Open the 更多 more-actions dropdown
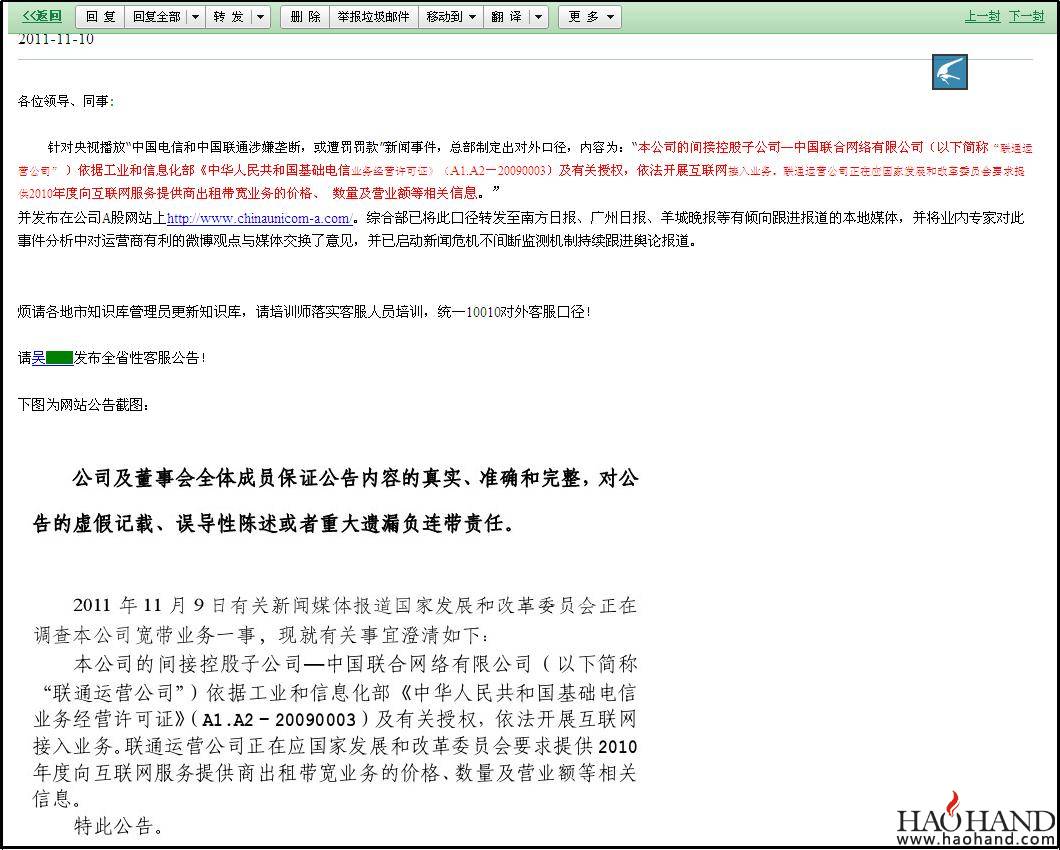 click(x=590, y=17)
